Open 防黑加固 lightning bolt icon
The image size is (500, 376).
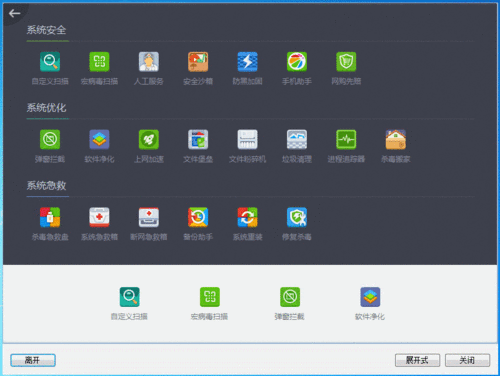[247, 62]
